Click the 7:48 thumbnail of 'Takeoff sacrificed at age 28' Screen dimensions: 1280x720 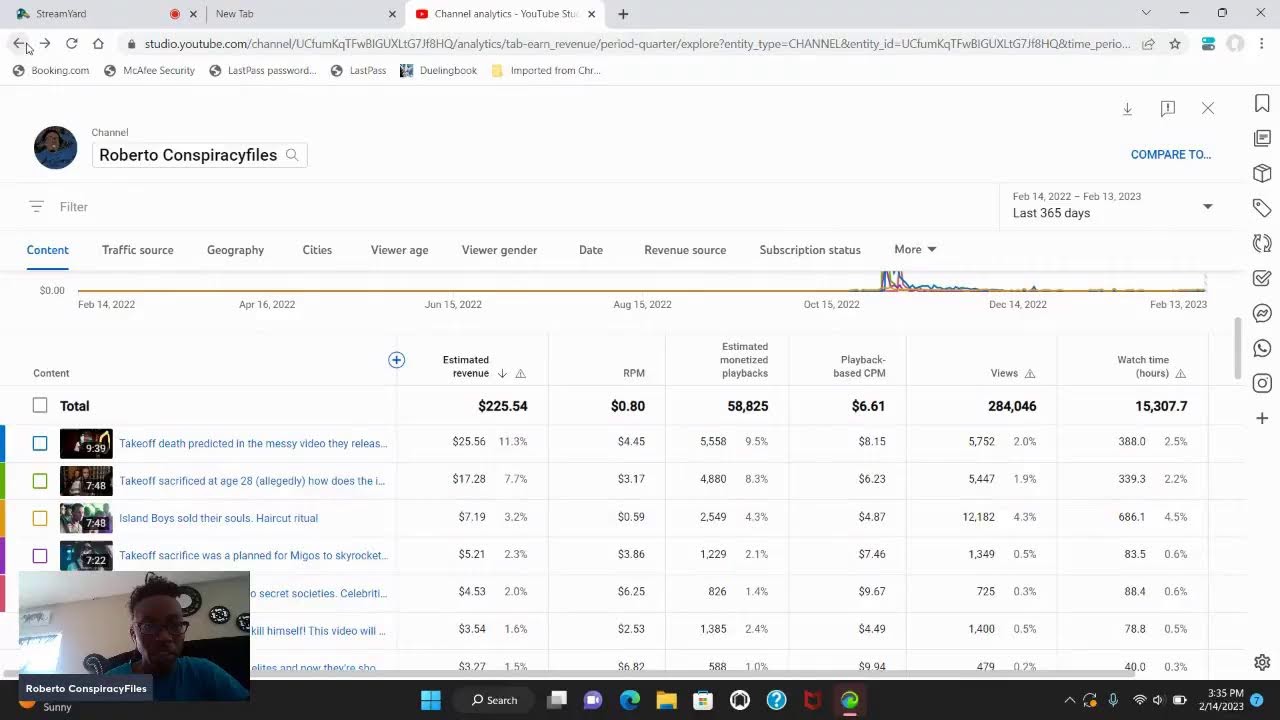click(86, 481)
